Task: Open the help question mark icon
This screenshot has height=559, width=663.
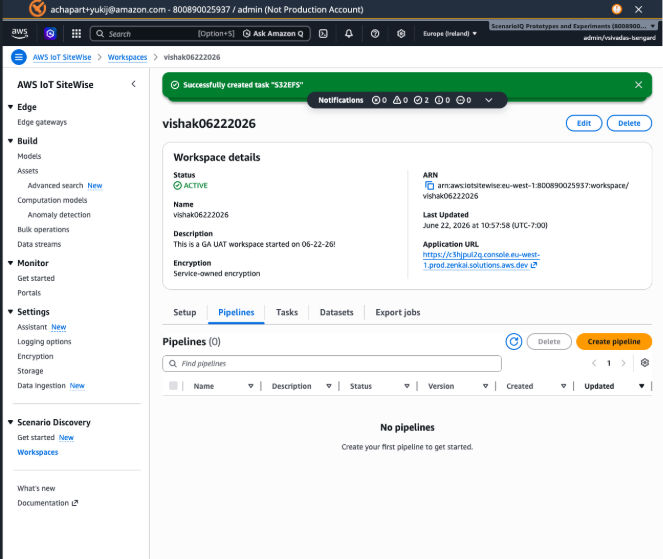Action: (x=375, y=33)
